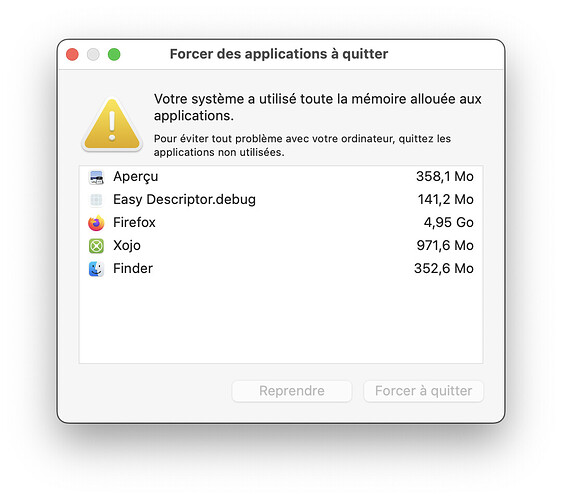Close the dialog with the red button
Viewport: 563px width, 500px height.
tap(72, 55)
